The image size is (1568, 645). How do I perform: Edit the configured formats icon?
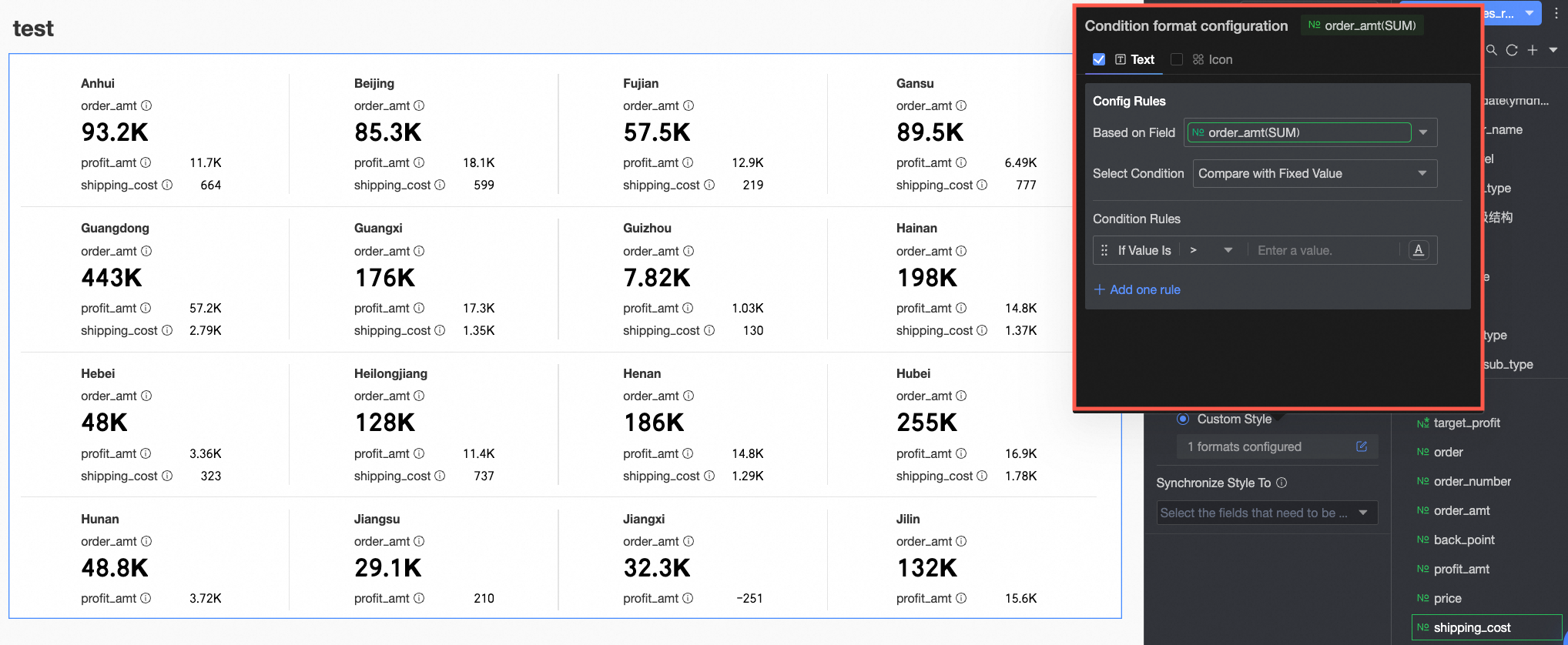point(1362,446)
